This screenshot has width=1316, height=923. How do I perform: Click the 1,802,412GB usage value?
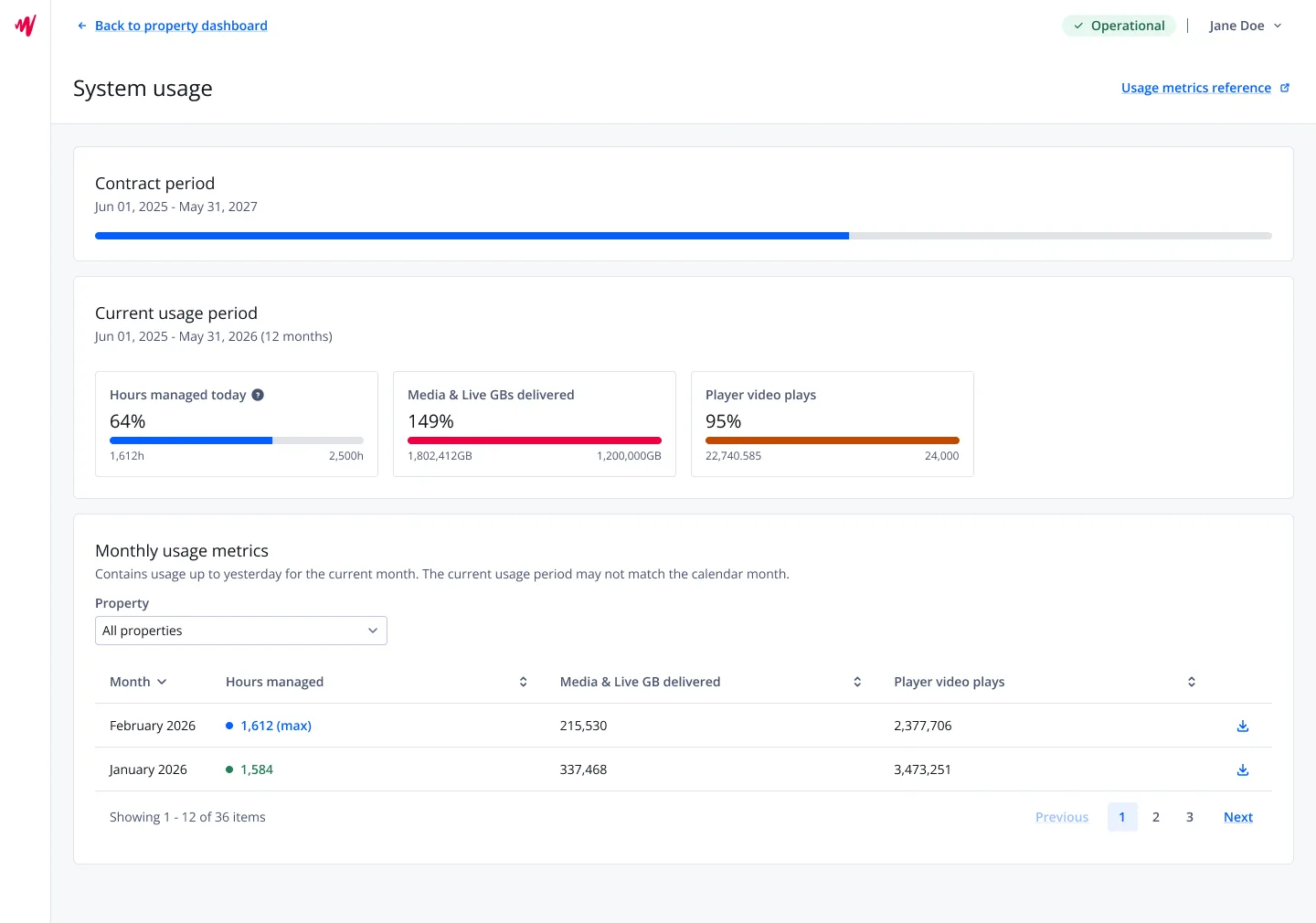click(x=440, y=456)
